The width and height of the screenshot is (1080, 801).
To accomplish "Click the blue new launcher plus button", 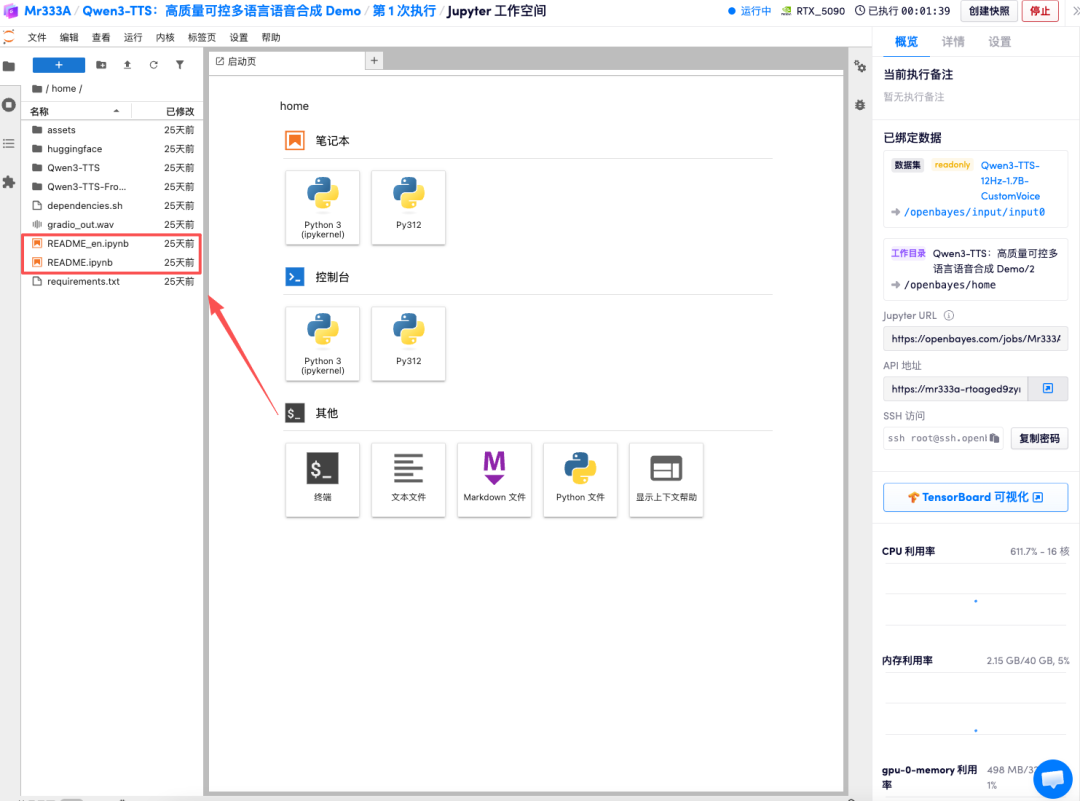I will pyautogui.click(x=59, y=65).
